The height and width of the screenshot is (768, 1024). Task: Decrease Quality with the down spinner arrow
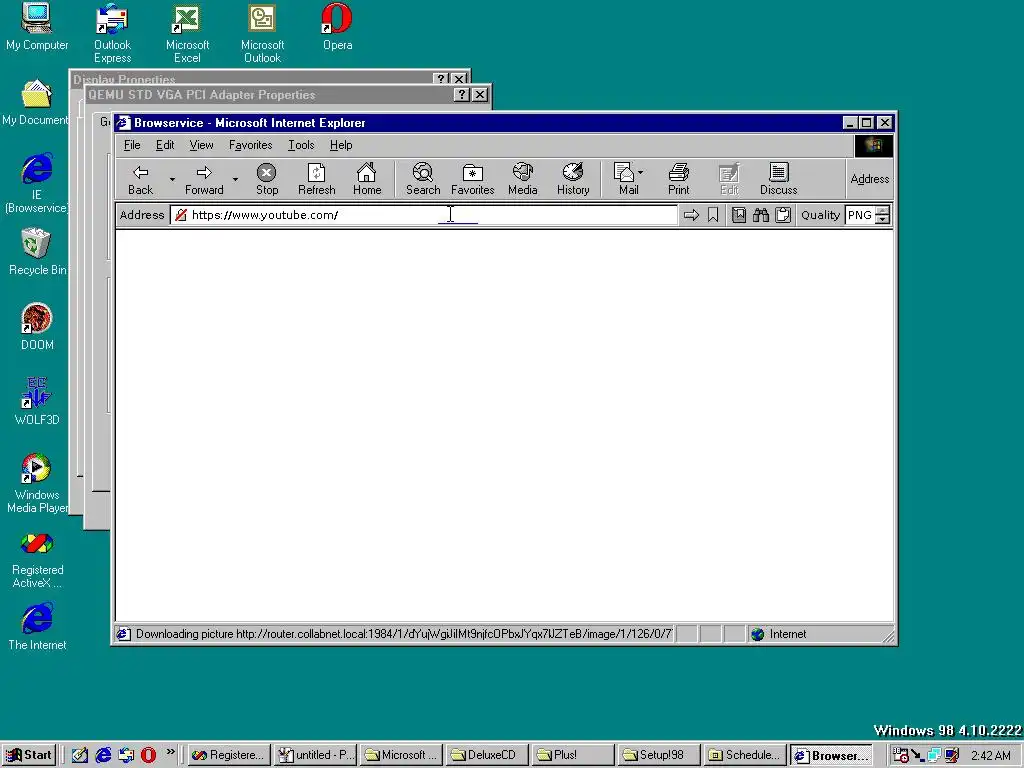click(x=882, y=219)
